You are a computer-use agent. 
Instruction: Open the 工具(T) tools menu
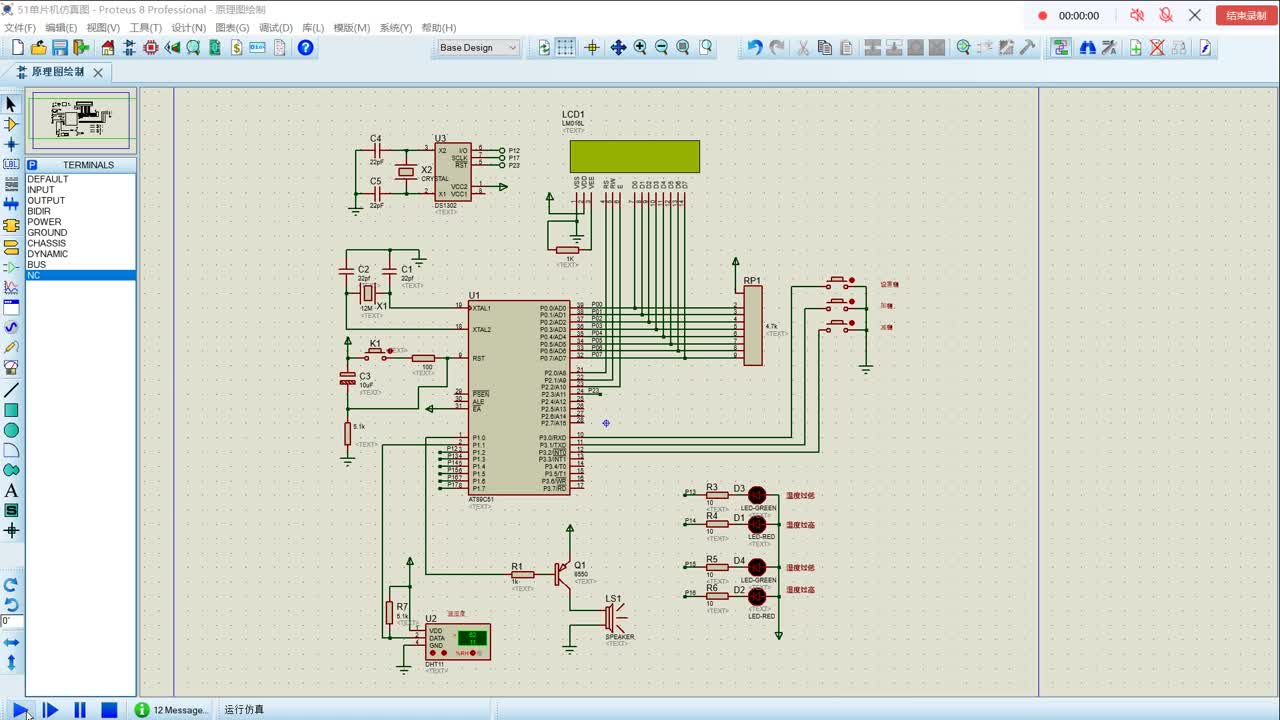[146, 28]
